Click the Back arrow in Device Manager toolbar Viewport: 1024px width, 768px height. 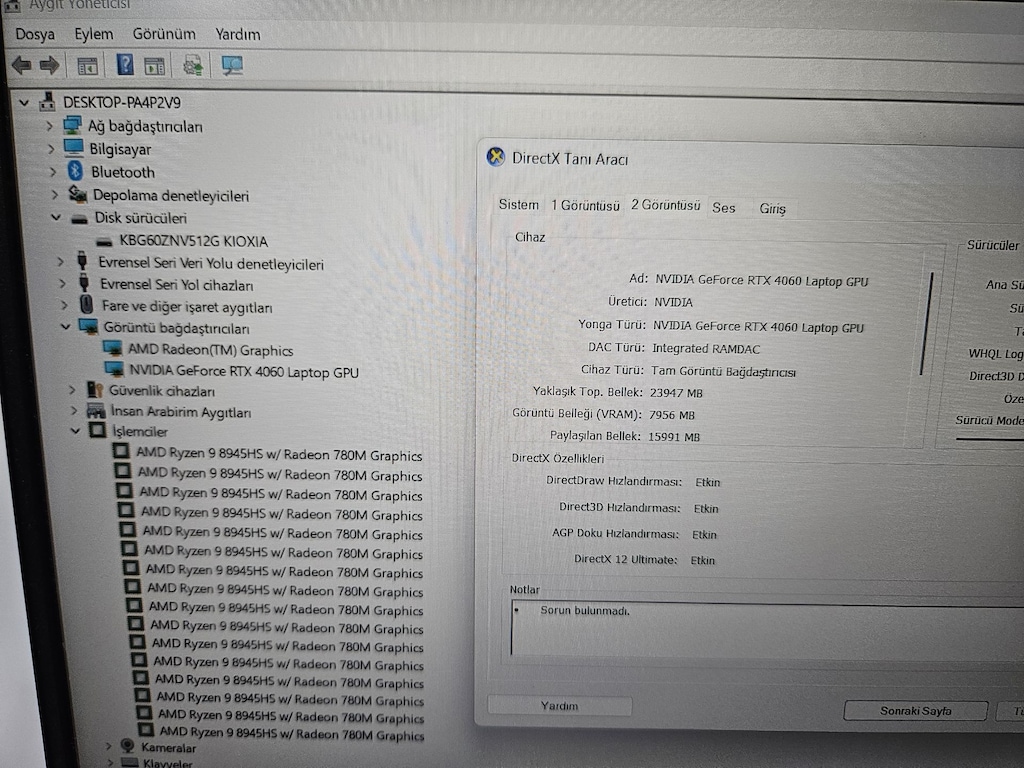[x=21, y=65]
